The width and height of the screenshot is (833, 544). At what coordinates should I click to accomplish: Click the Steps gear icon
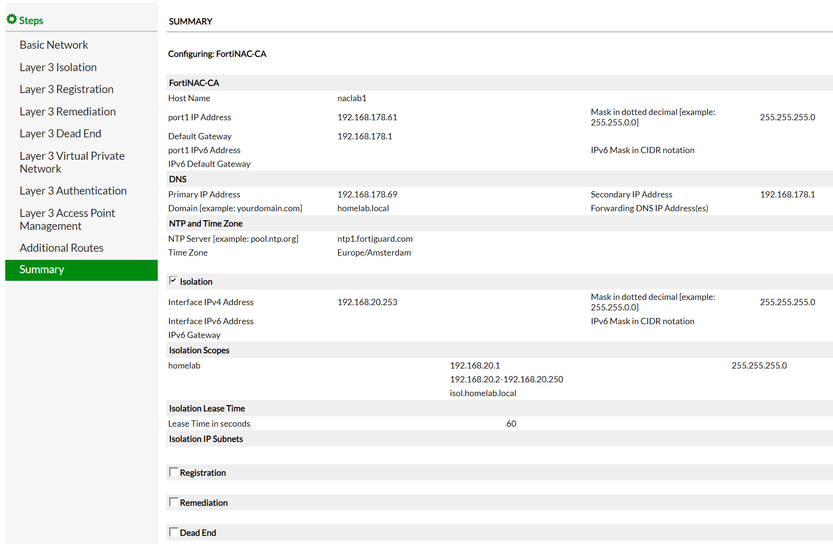[x=11, y=20]
